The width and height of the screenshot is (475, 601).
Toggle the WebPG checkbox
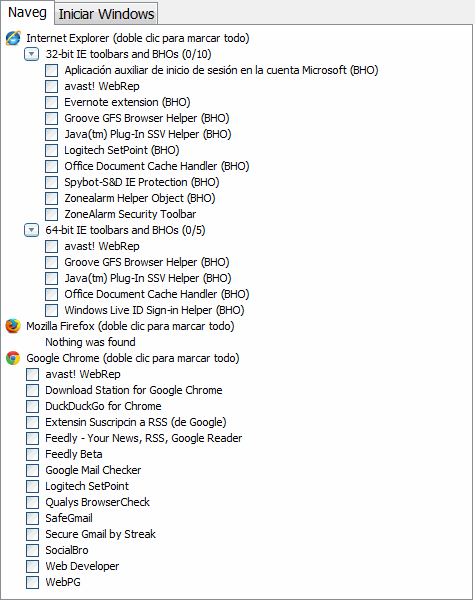click(33, 582)
